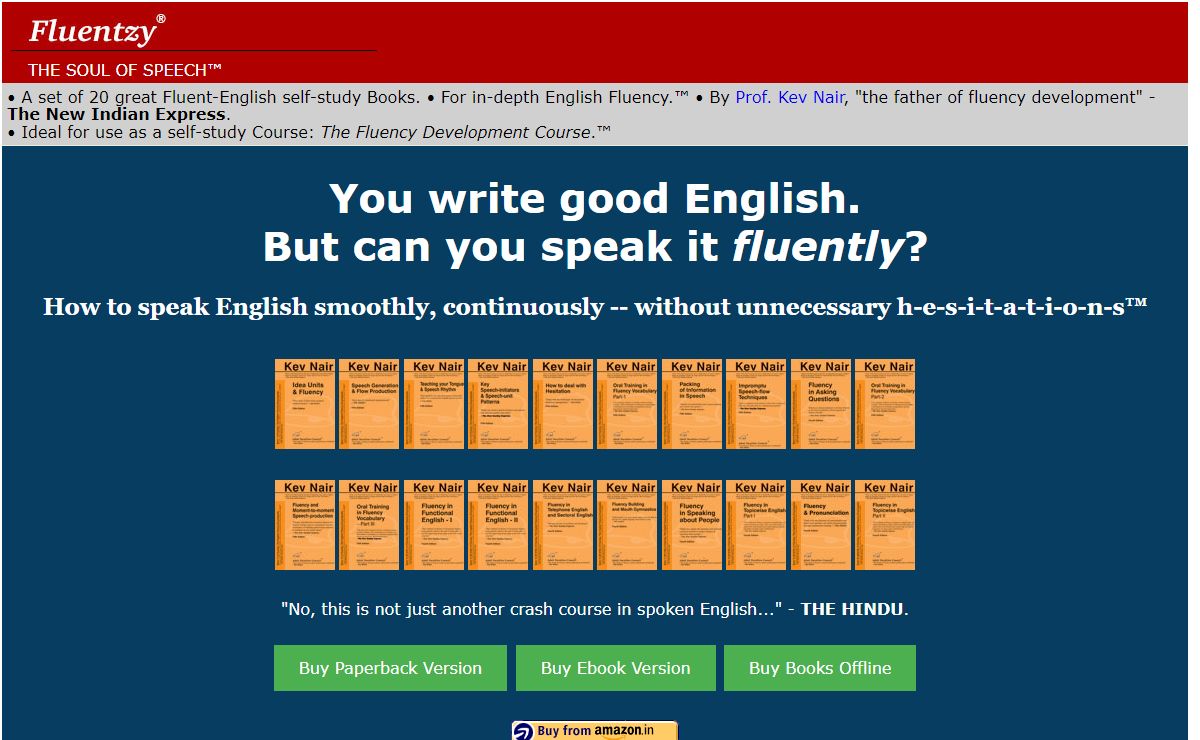
Task: Click But can you speak it fluently heading
Action: [595, 247]
